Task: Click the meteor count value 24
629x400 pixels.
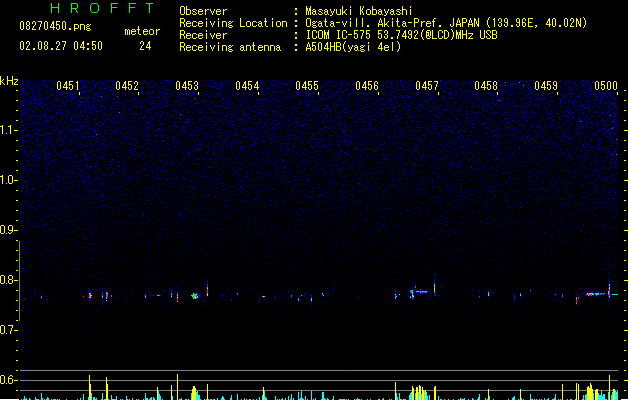Action: 145,46
